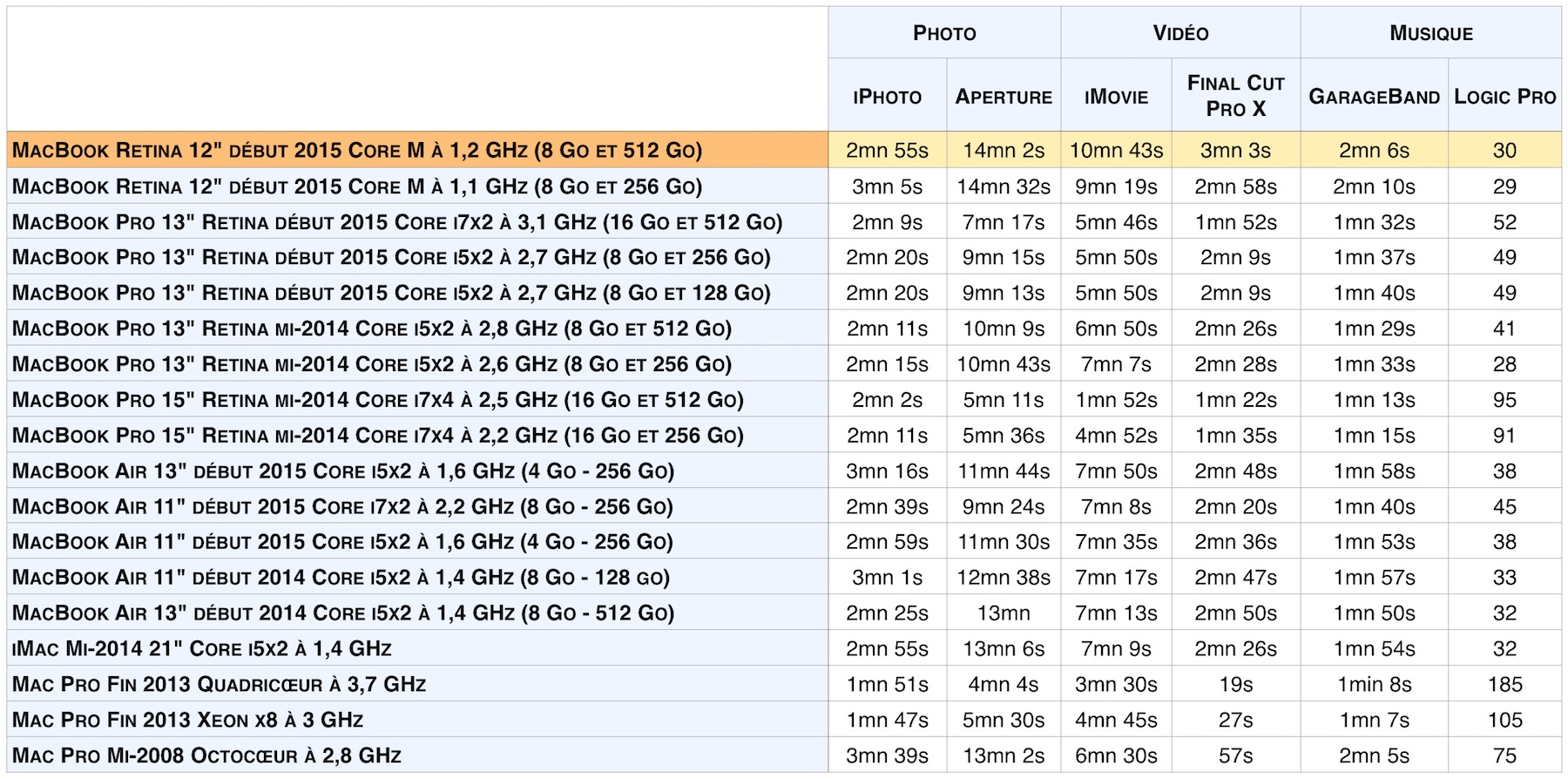1568x779 pixels.
Task: Click the iMovie value 9mn 19s
Action: point(1116,186)
